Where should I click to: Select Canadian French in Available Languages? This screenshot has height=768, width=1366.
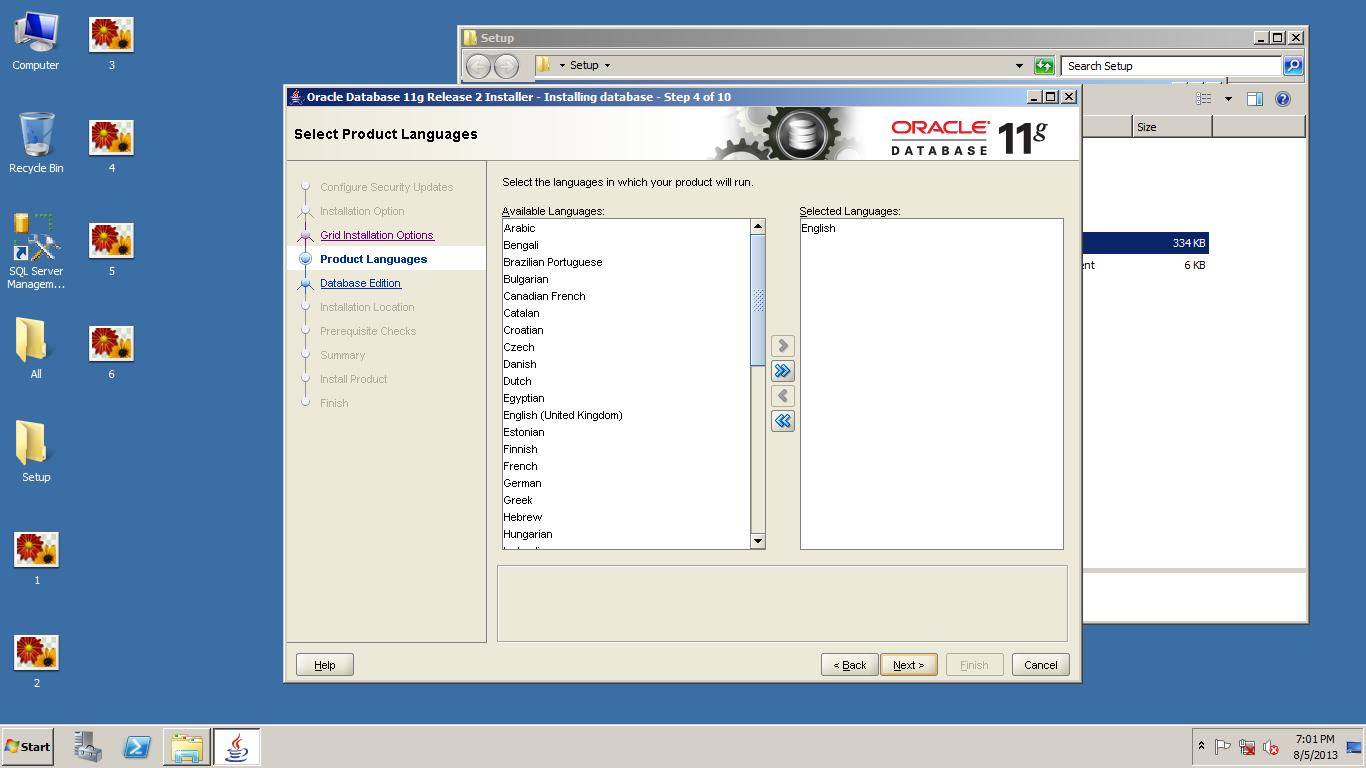pyautogui.click(x=544, y=296)
